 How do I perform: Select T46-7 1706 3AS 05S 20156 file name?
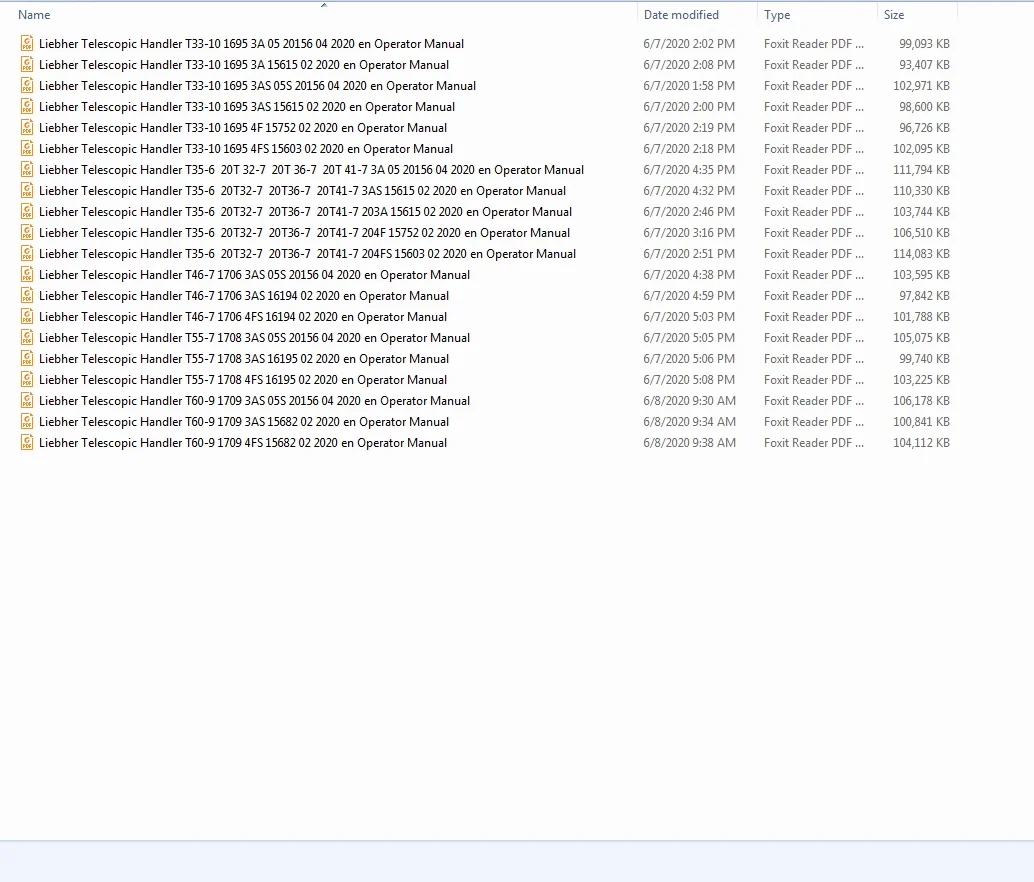click(x=255, y=275)
